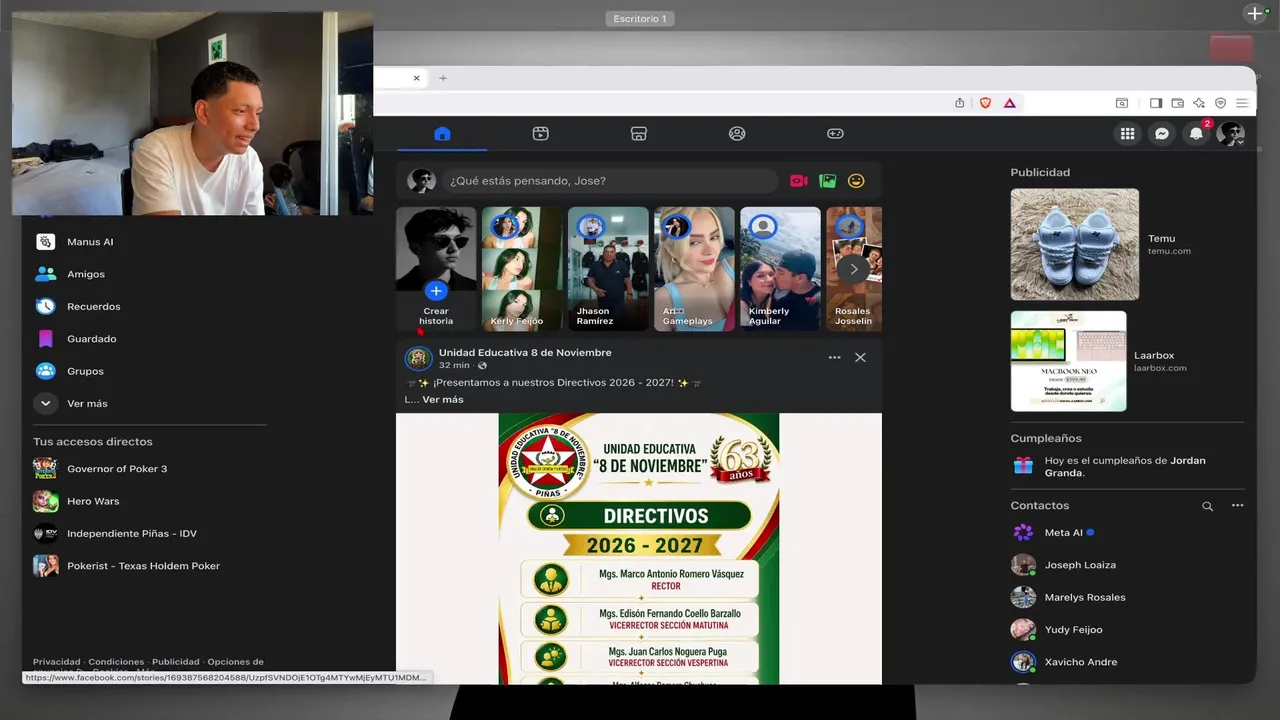The width and height of the screenshot is (1280, 720).
Task: Open notifications bell
Action: click(1196, 133)
